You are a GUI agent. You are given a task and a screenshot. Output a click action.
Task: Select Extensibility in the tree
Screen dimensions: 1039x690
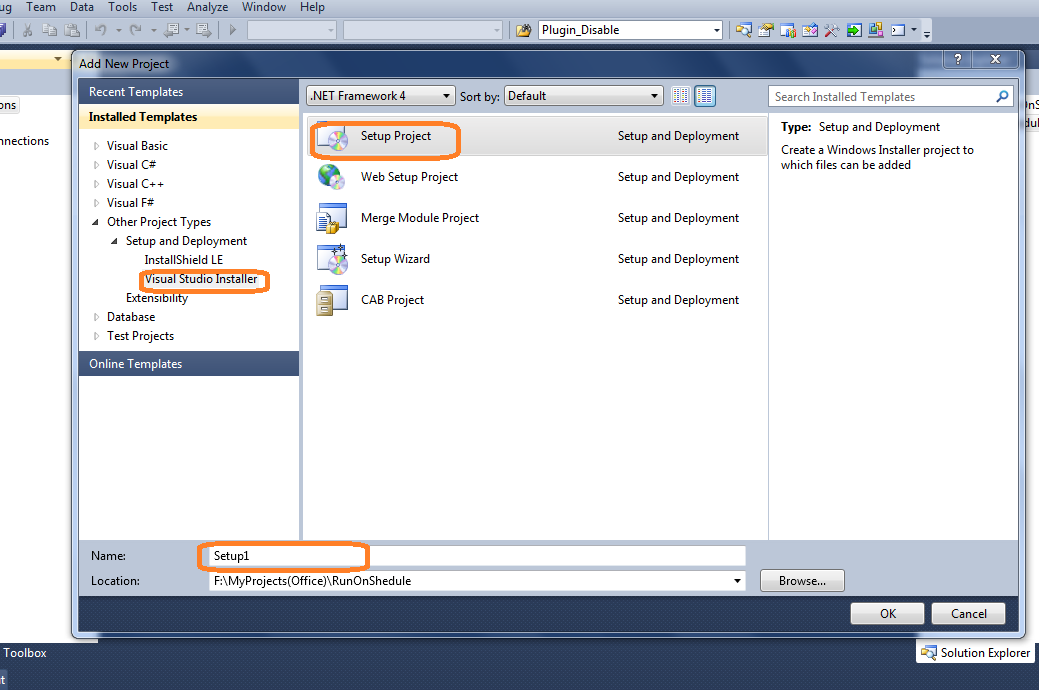coord(157,298)
